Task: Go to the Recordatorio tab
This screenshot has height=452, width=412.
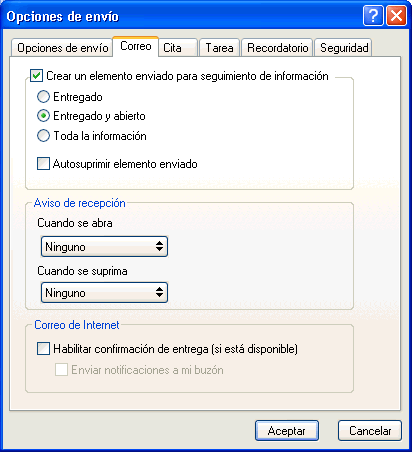Action: pyautogui.click(x=277, y=48)
